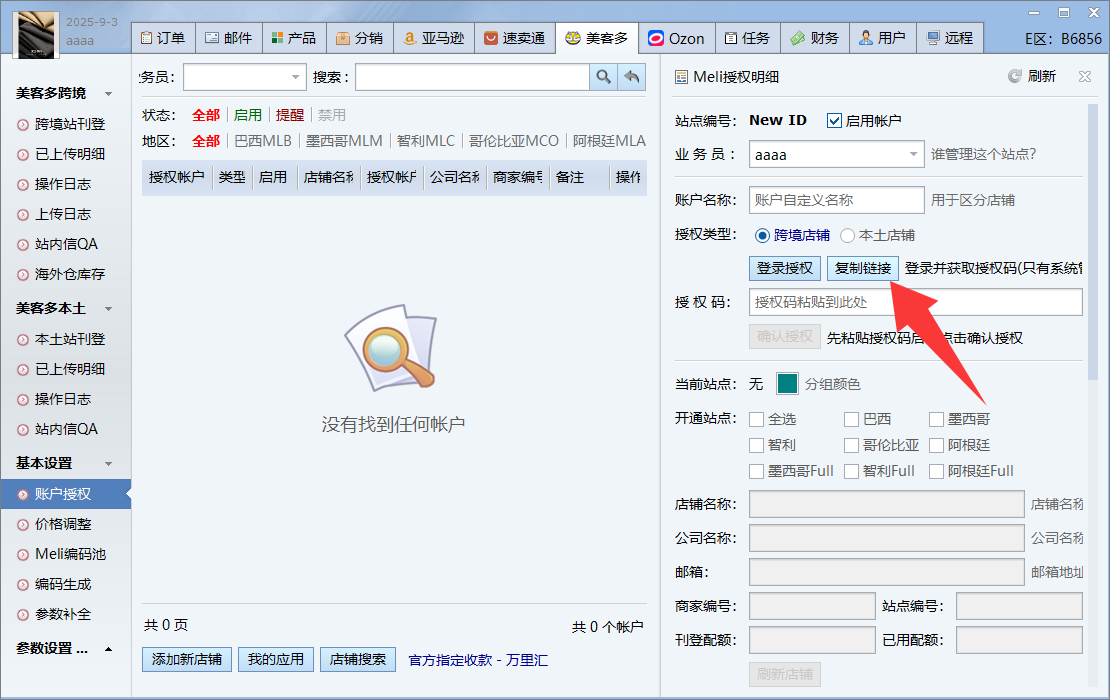Viewport: 1110px width, 700px height.
Task: Switch to the Ozon tab
Action: coord(676,38)
